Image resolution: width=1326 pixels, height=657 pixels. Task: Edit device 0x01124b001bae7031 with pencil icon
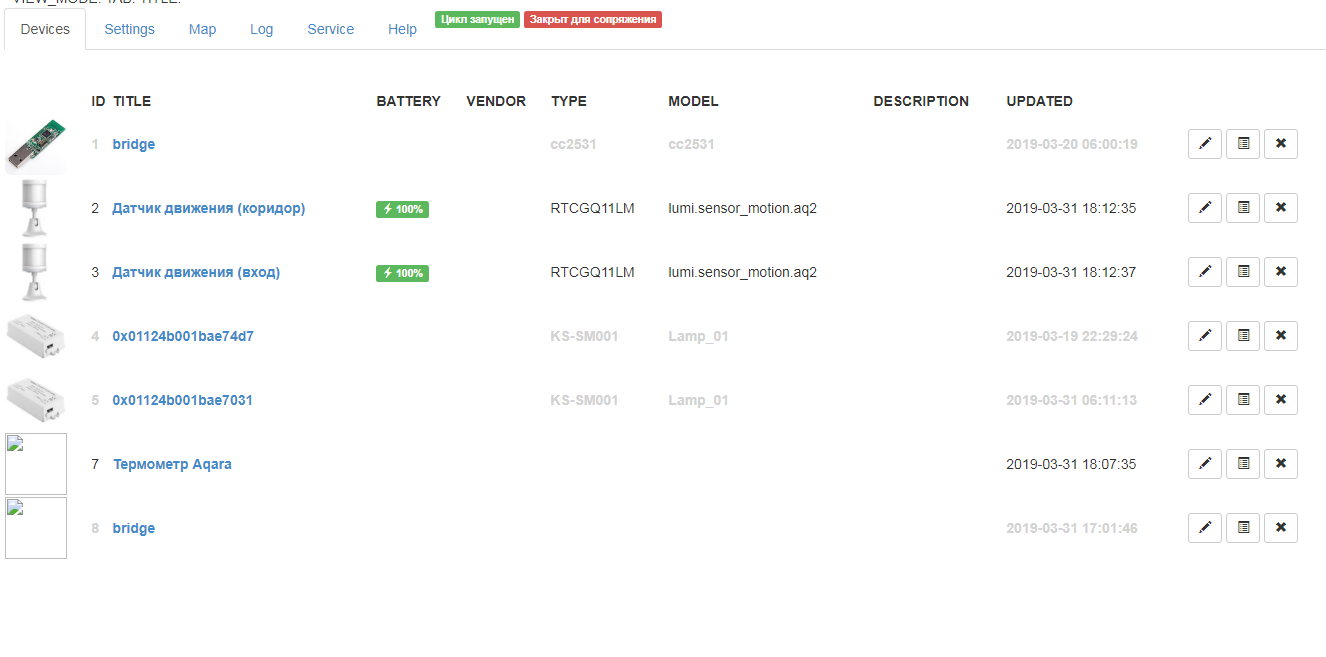pos(1205,400)
